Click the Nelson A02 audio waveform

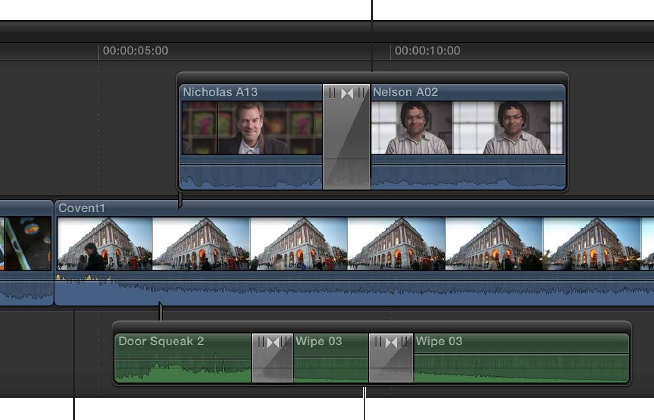tap(468, 177)
